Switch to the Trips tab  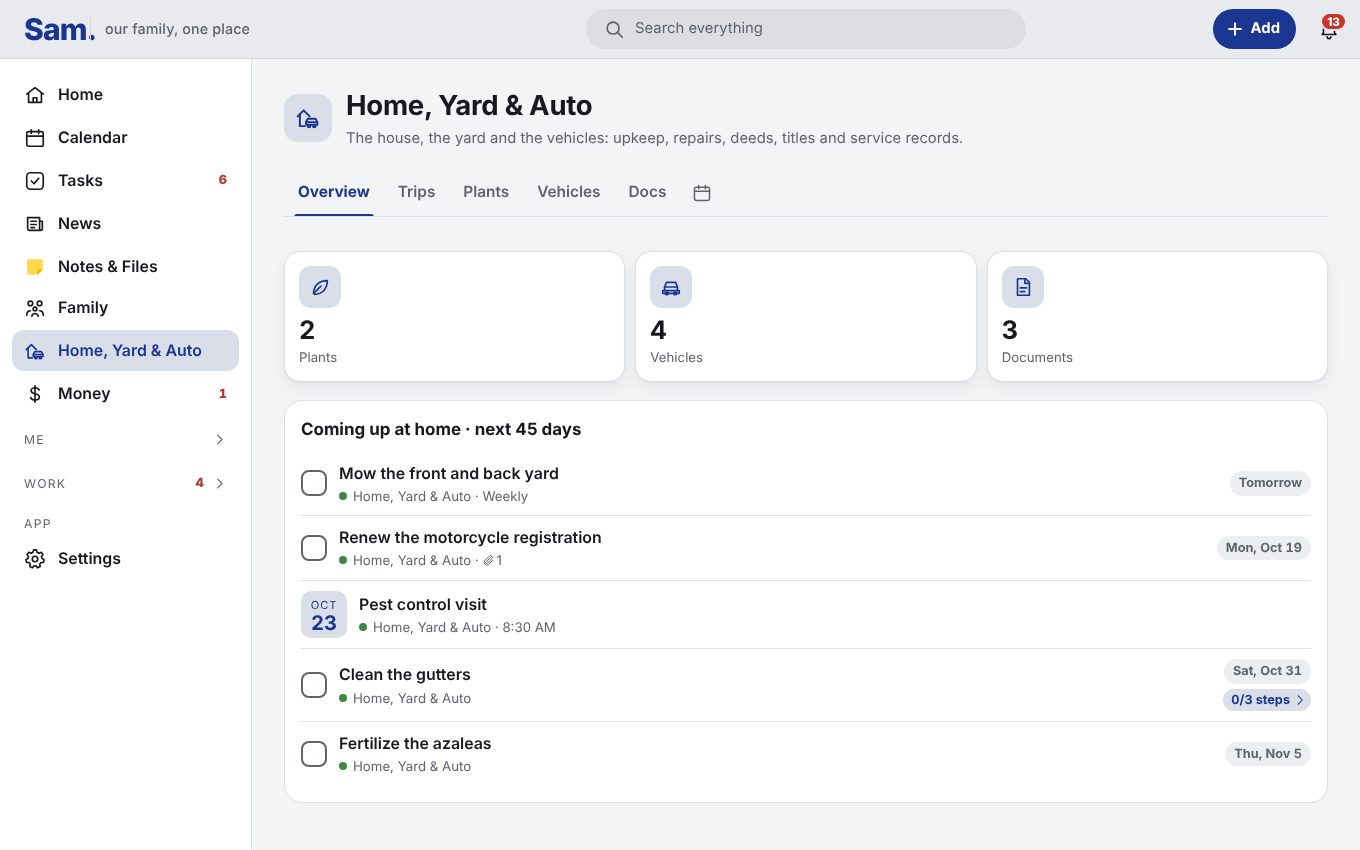coord(416,192)
